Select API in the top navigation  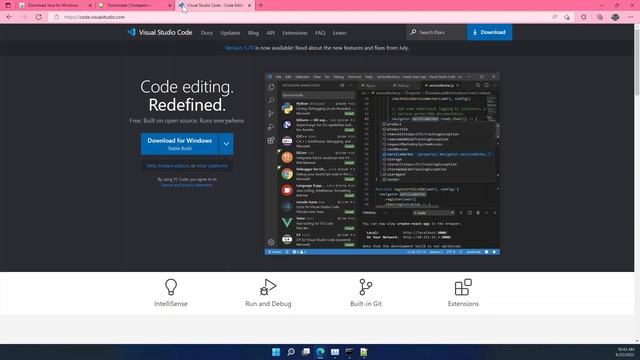click(x=271, y=33)
